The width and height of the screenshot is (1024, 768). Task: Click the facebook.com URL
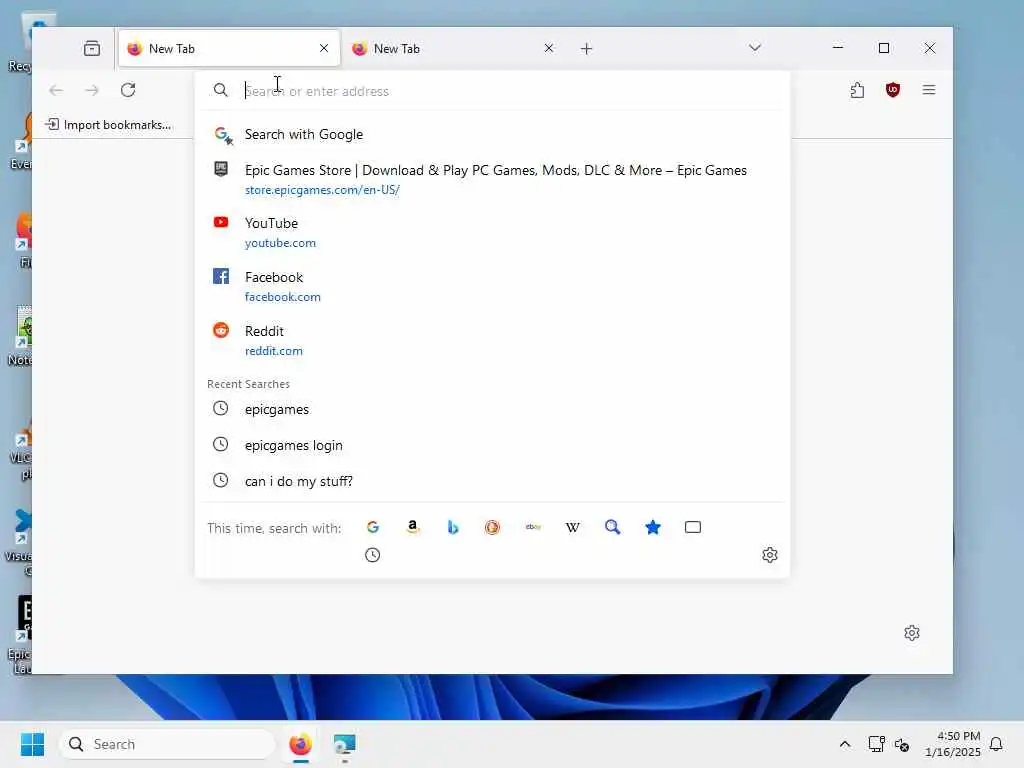coord(283,297)
